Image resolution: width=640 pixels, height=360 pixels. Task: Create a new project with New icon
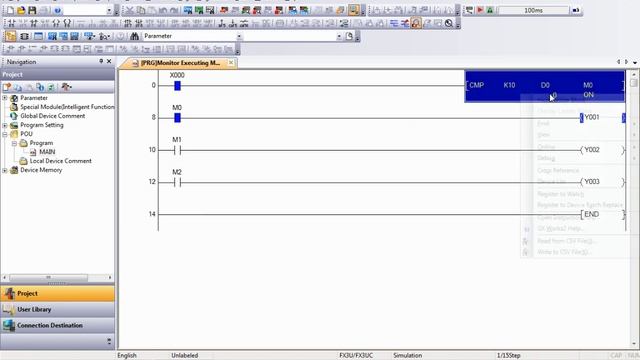[10, 10]
